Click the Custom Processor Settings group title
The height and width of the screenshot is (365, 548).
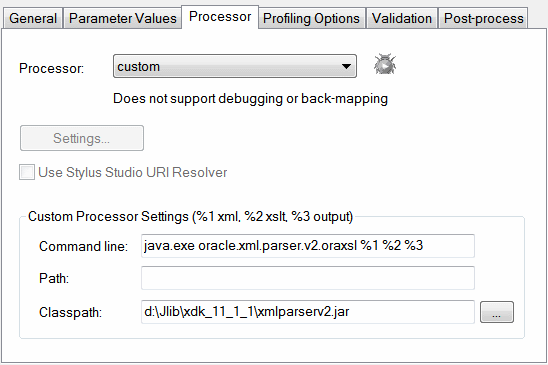point(190,217)
